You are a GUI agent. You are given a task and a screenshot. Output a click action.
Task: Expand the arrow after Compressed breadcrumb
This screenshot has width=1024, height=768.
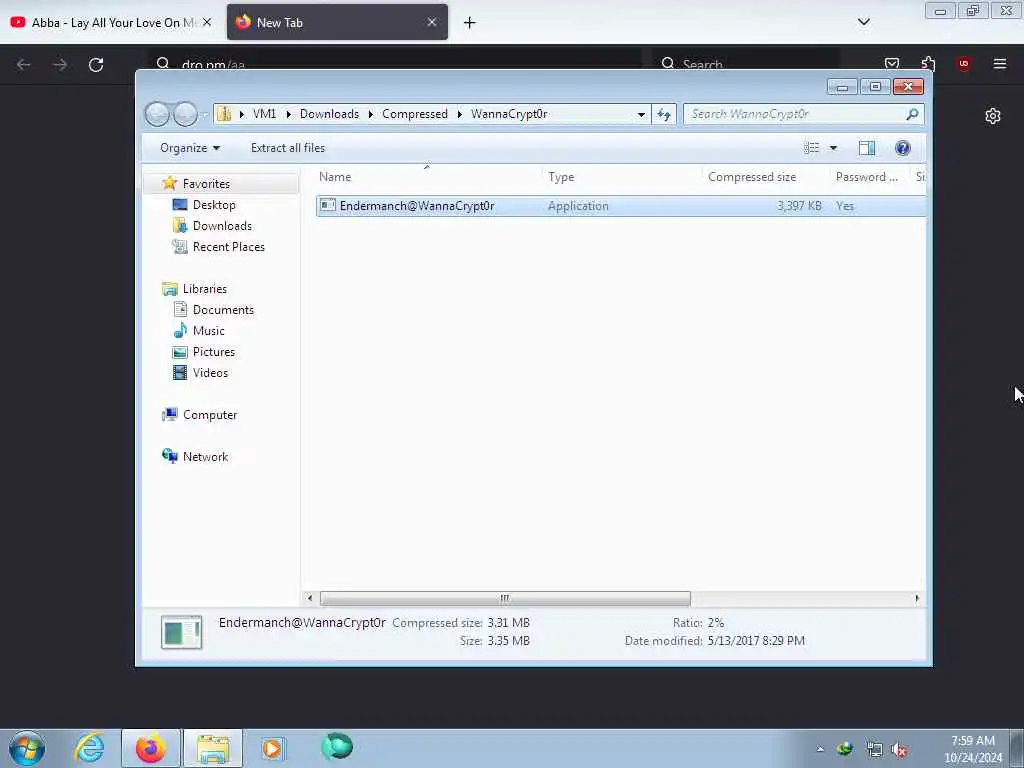(x=459, y=114)
